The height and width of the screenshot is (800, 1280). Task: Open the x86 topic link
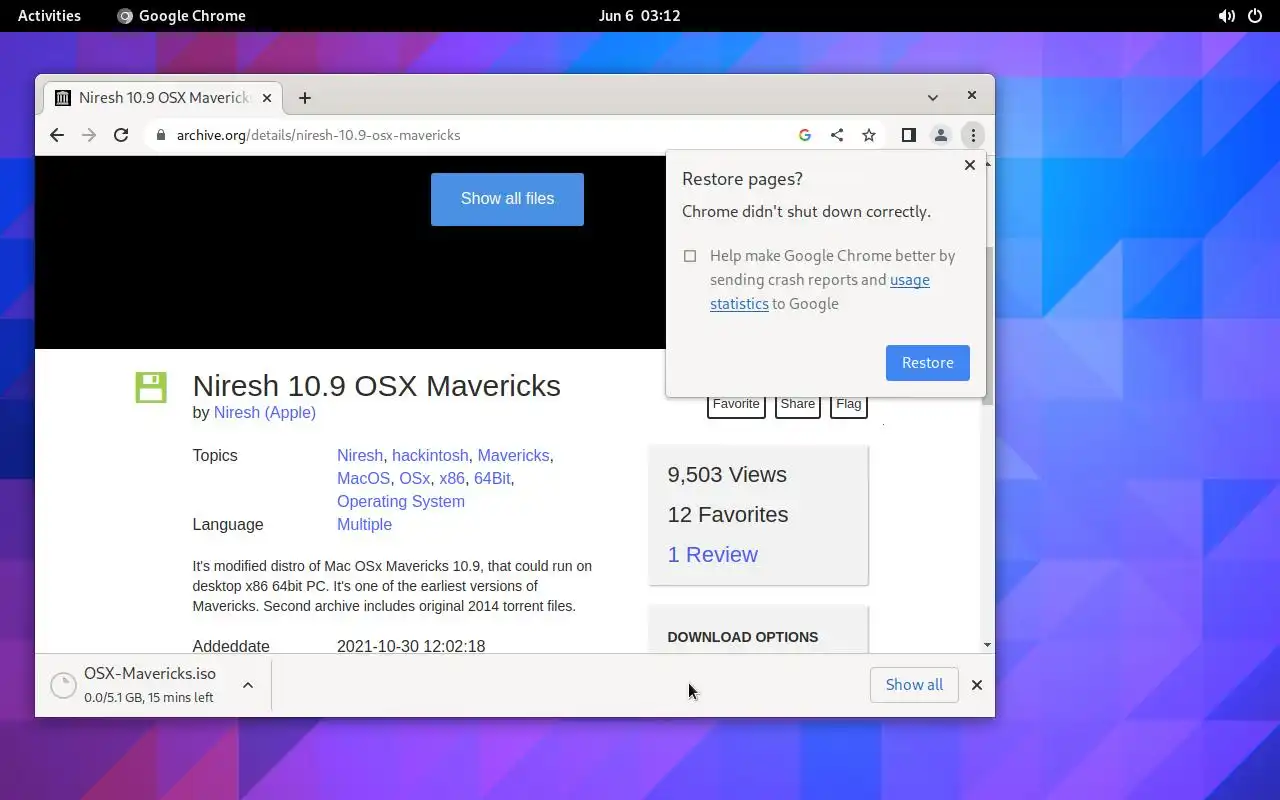[x=452, y=478]
